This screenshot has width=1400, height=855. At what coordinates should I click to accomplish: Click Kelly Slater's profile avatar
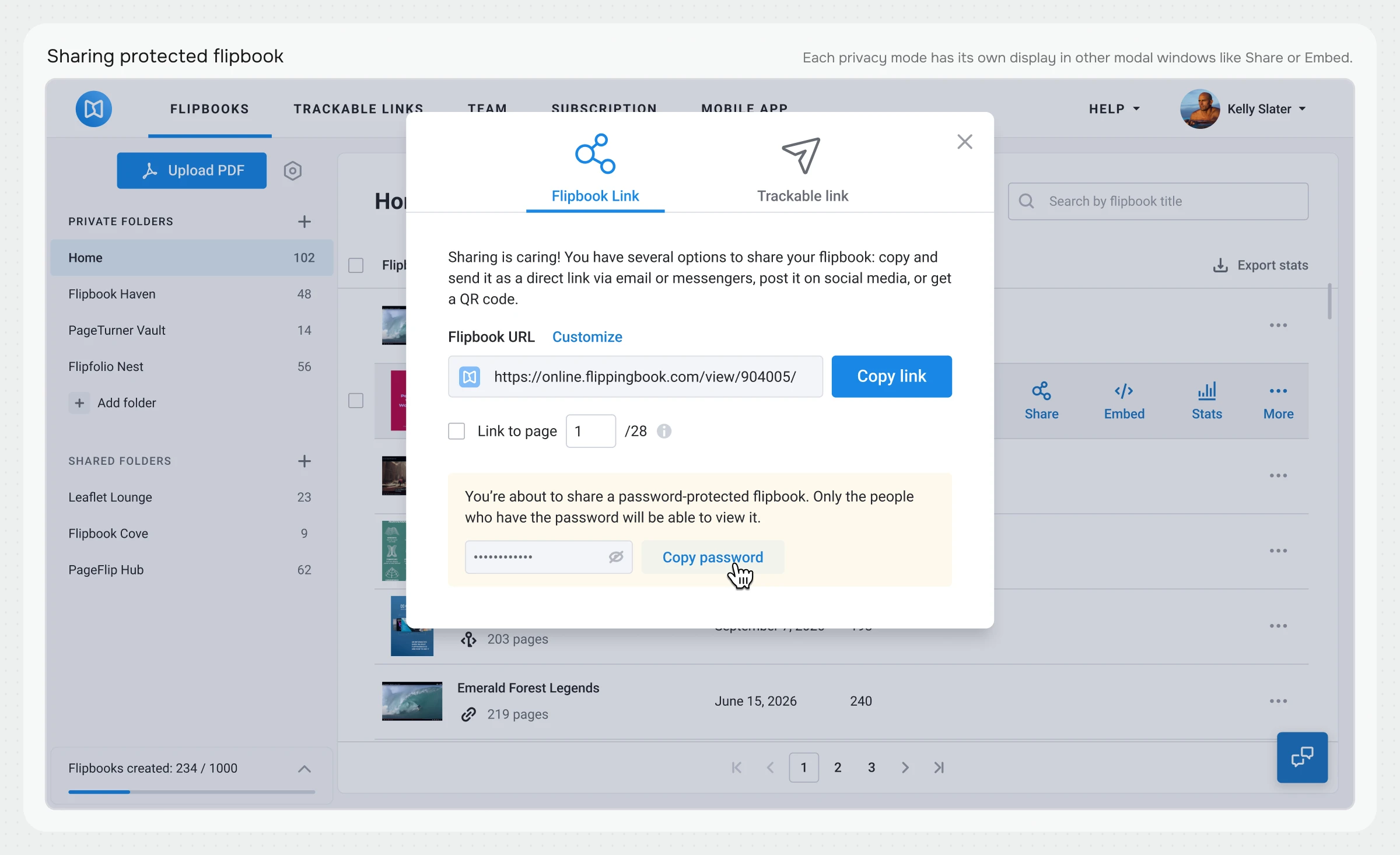pos(1199,109)
